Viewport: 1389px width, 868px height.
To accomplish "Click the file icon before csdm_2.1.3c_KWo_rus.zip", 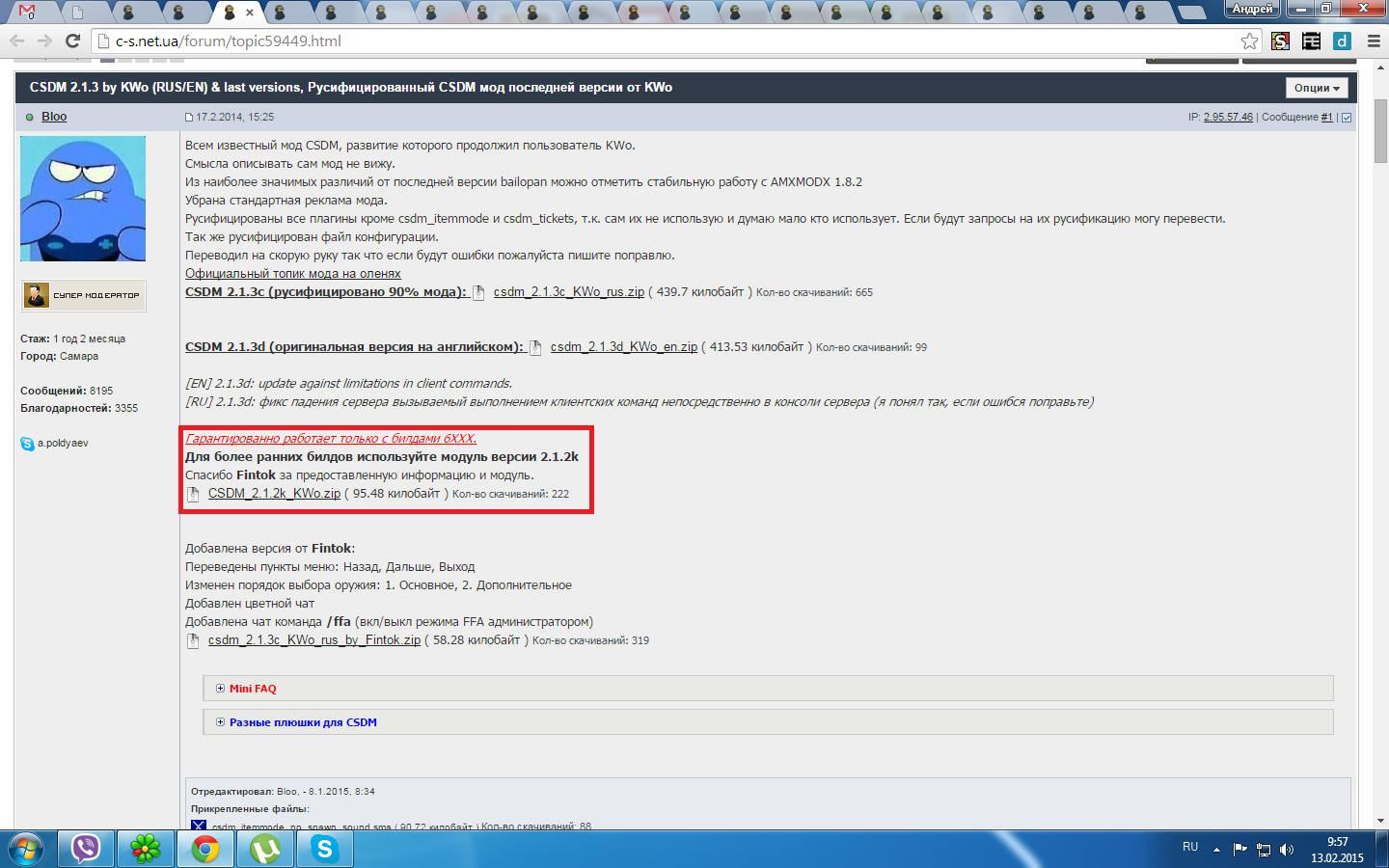I will click(478, 292).
